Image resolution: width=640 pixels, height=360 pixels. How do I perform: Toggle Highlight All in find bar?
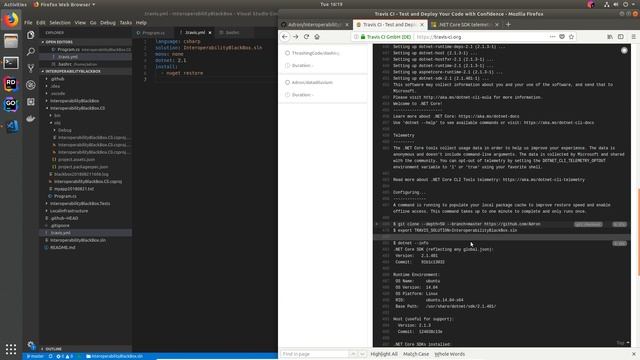(384, 354)
